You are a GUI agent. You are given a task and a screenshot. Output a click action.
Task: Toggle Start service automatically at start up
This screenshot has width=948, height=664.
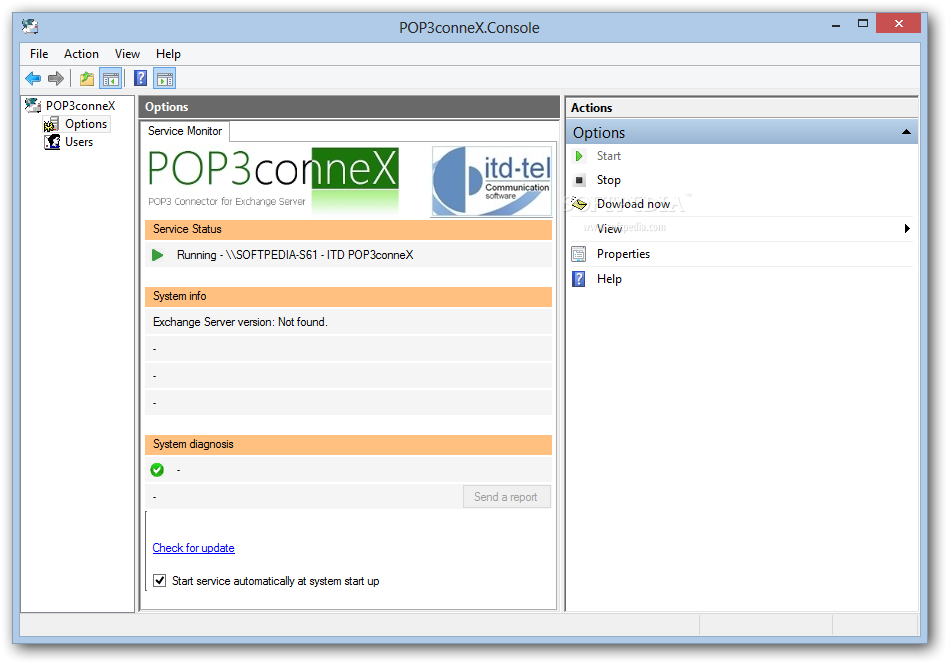[160, 581]
